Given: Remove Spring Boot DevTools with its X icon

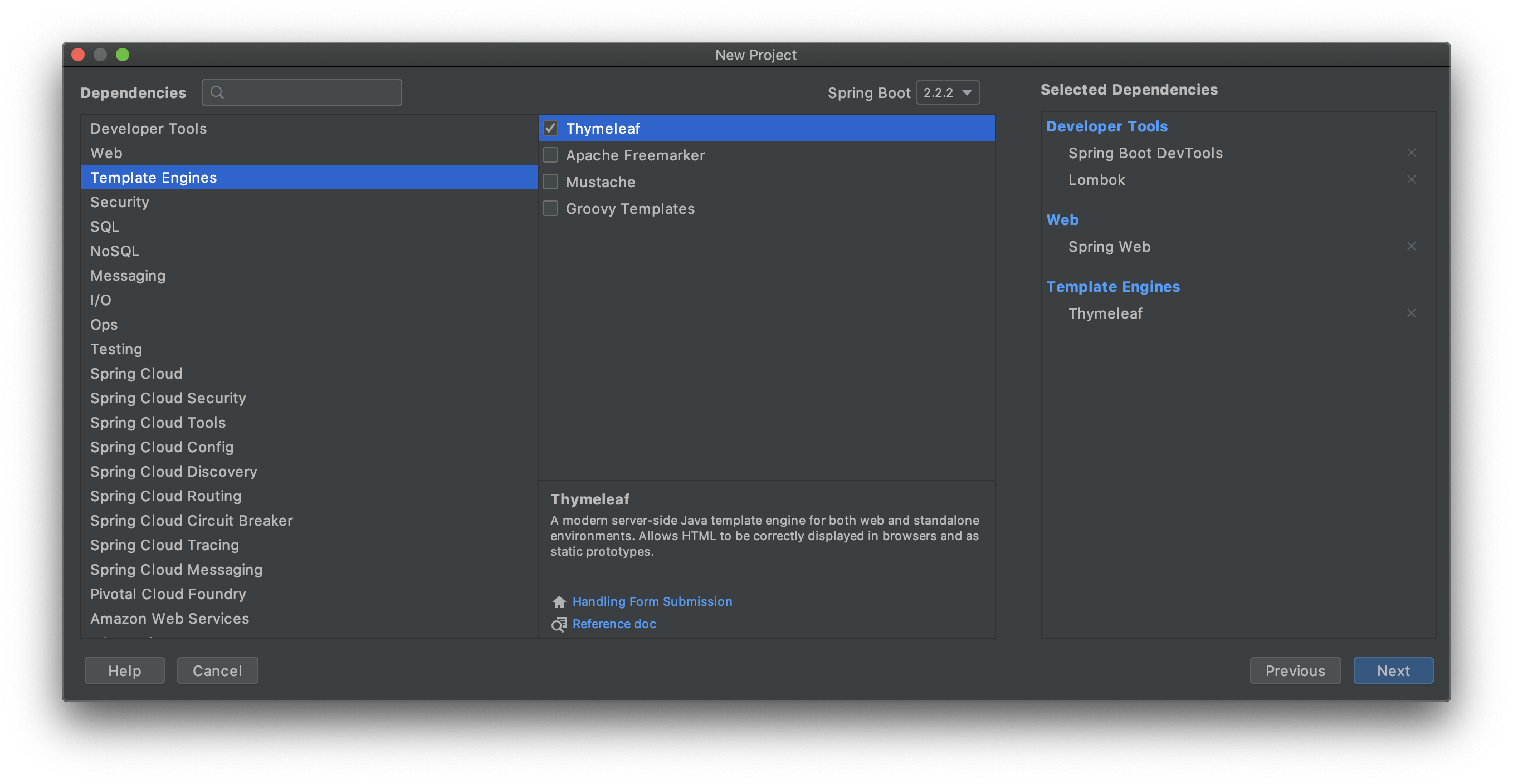Looking at the screenshot, I should (1411, 153).
